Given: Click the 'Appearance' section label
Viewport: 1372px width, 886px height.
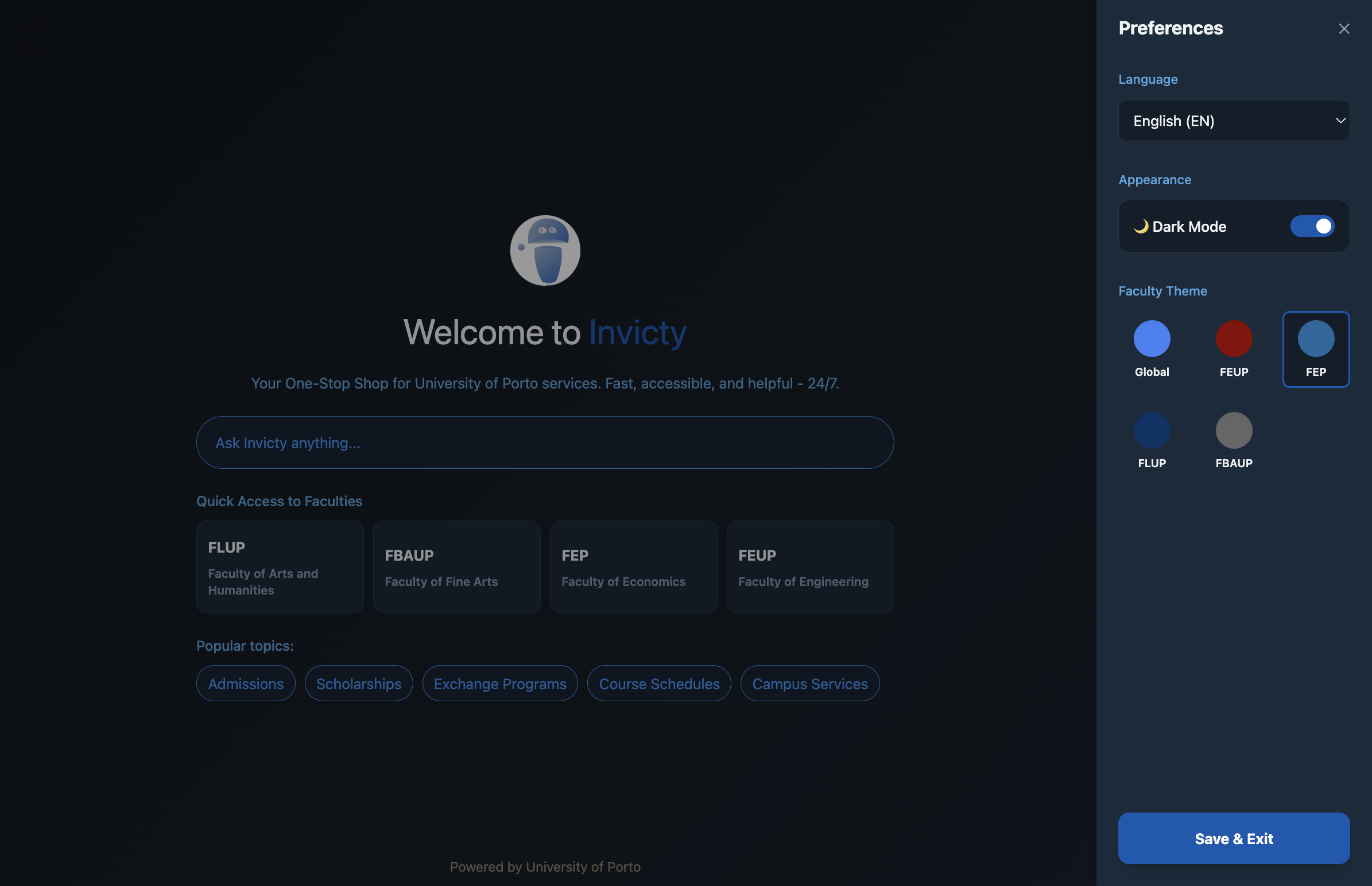Looking at the screenshot, I should pos(1154,180).
